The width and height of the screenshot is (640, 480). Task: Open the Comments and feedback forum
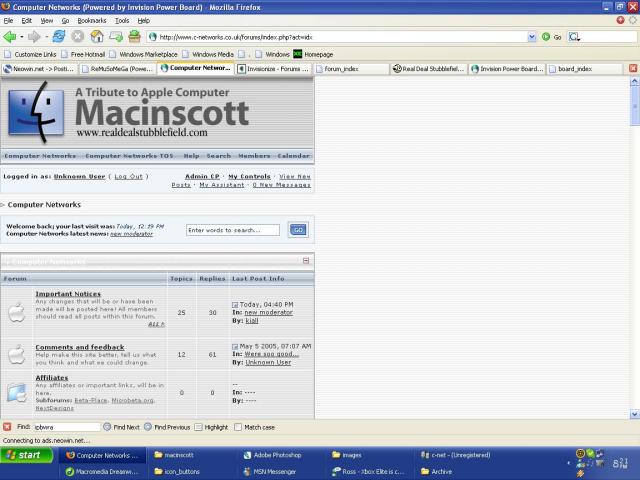click(80, 347)
